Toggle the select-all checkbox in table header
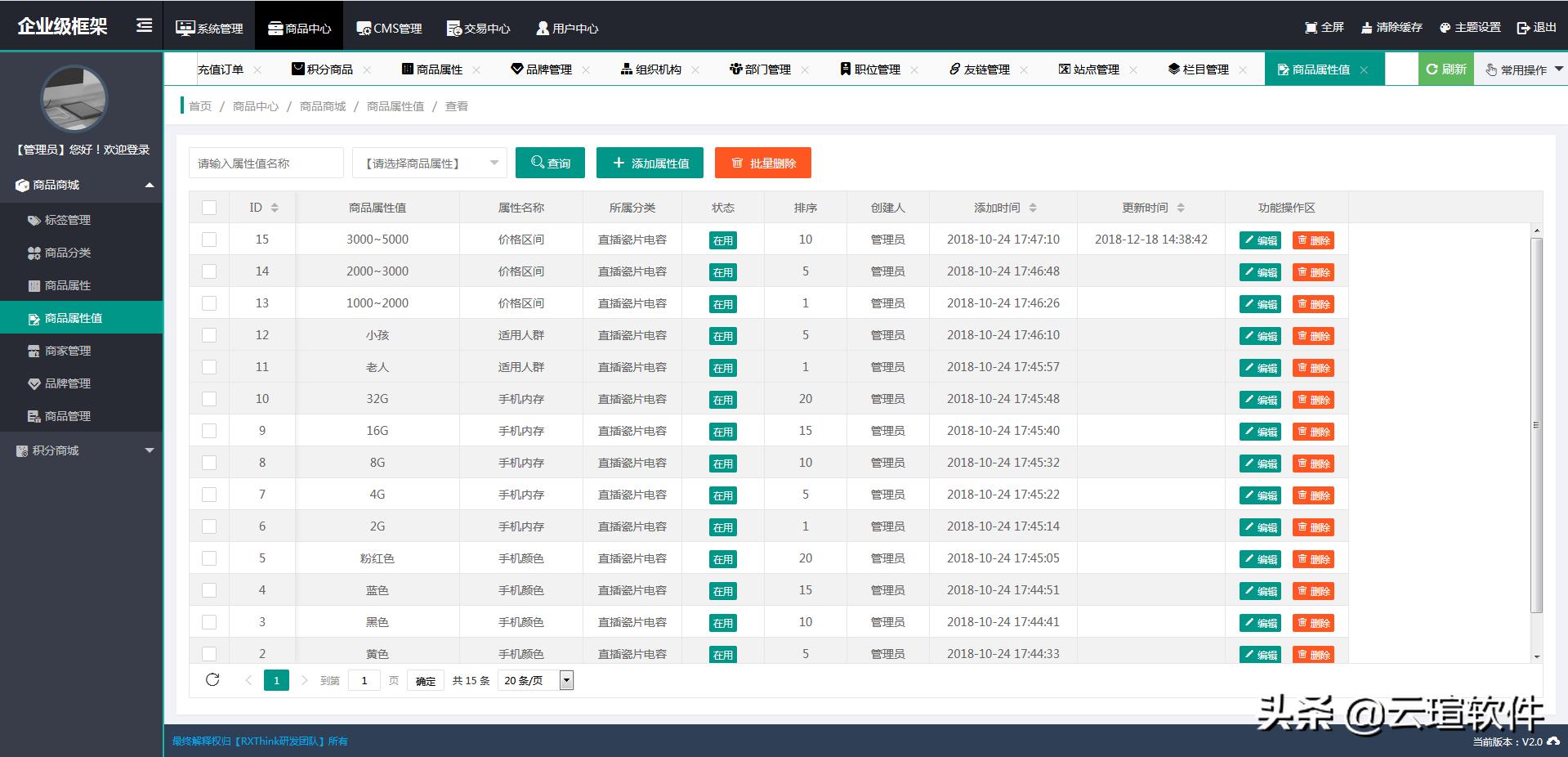The image size is (1568, 757). coord(209,208)
